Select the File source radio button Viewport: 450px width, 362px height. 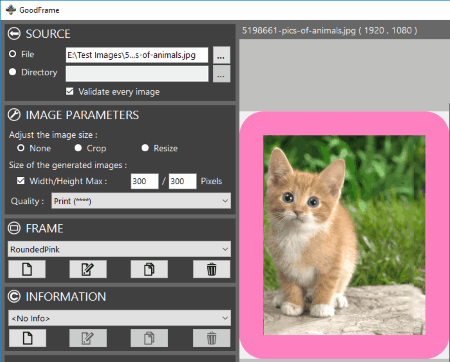[13, 54]
